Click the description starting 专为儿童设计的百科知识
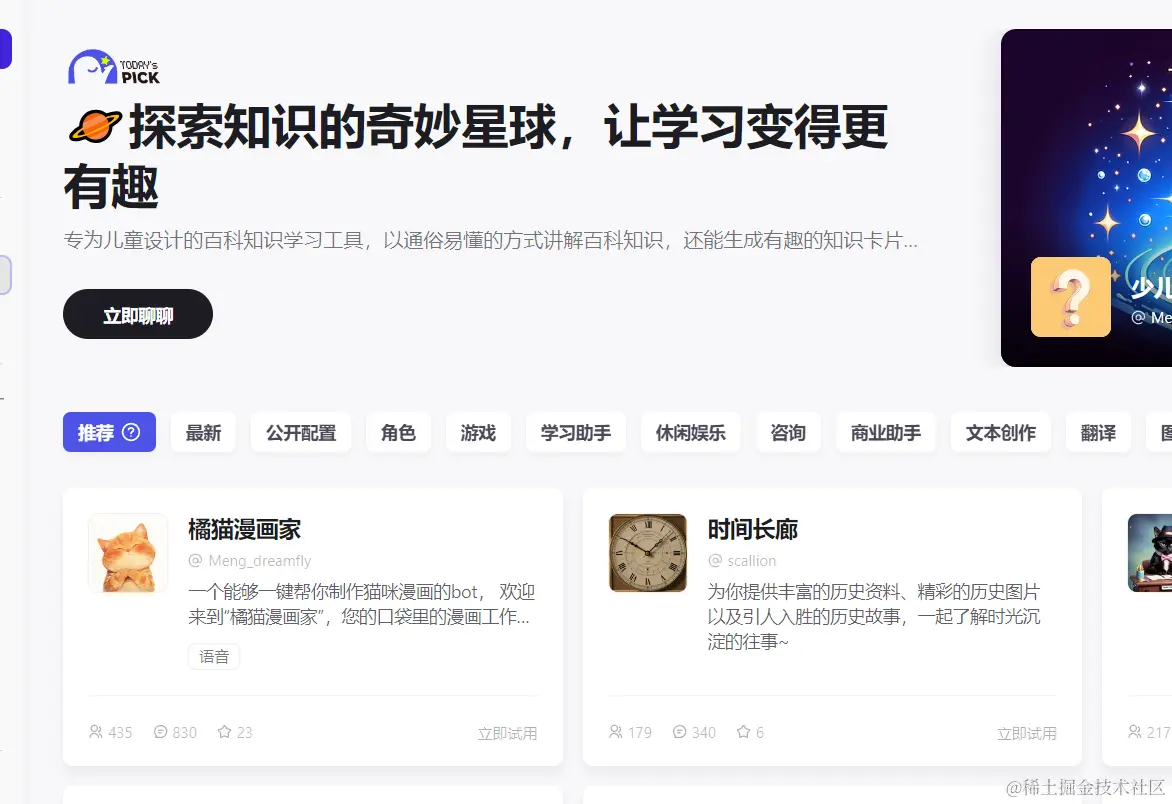Viewport: 1172px width, 804px height. (490, 240)
